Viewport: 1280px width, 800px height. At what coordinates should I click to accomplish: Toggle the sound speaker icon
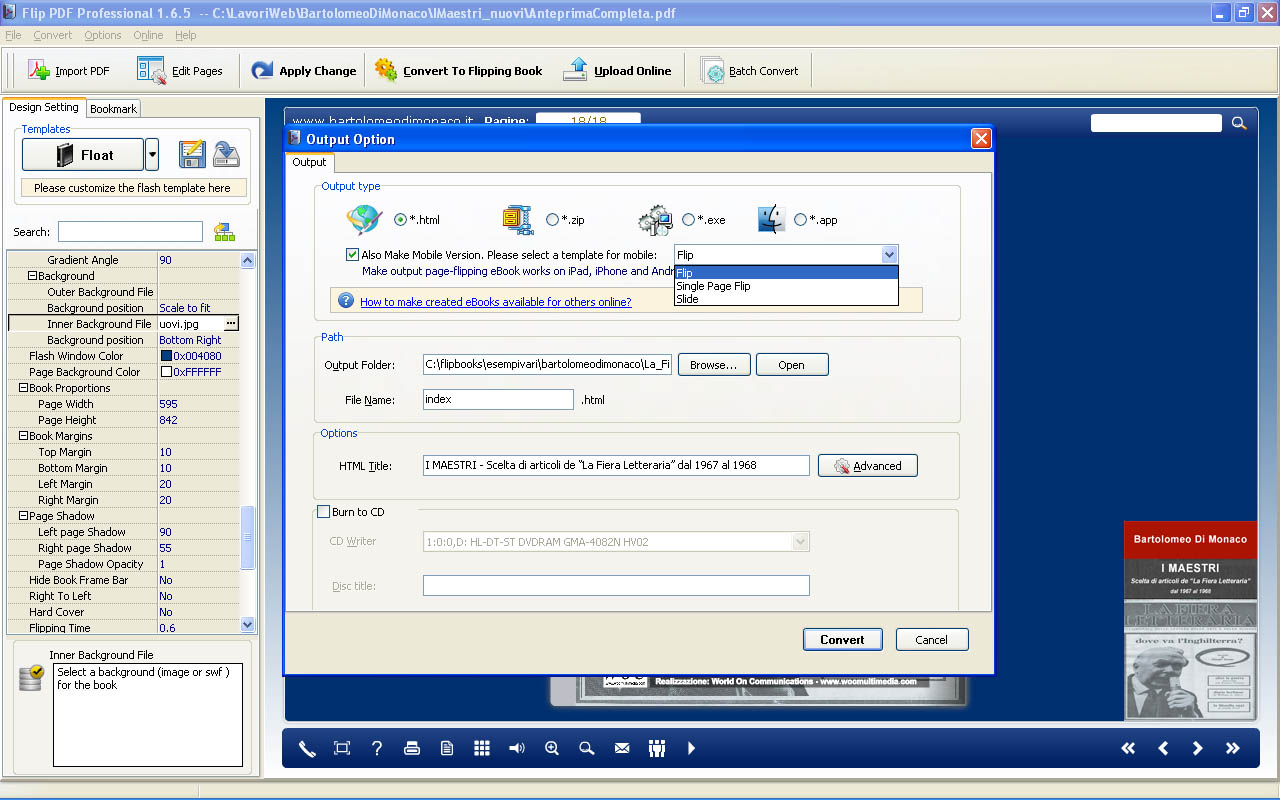point(517,748)
